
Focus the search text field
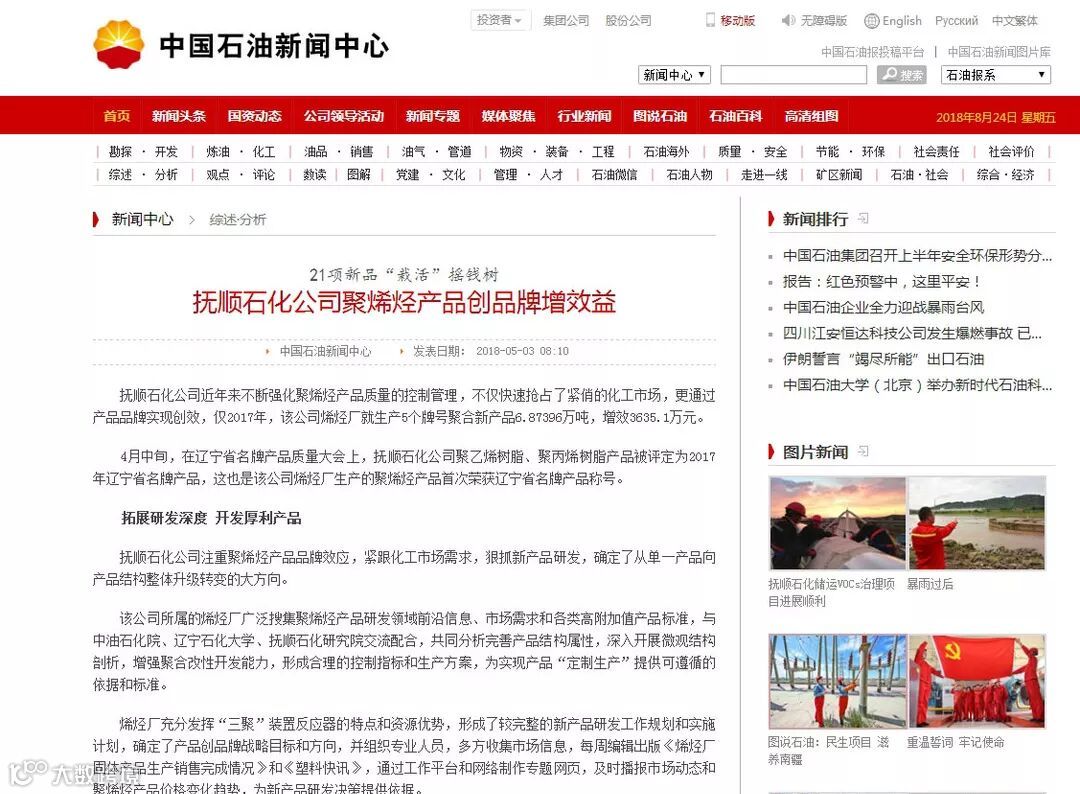tap(793, 74)
